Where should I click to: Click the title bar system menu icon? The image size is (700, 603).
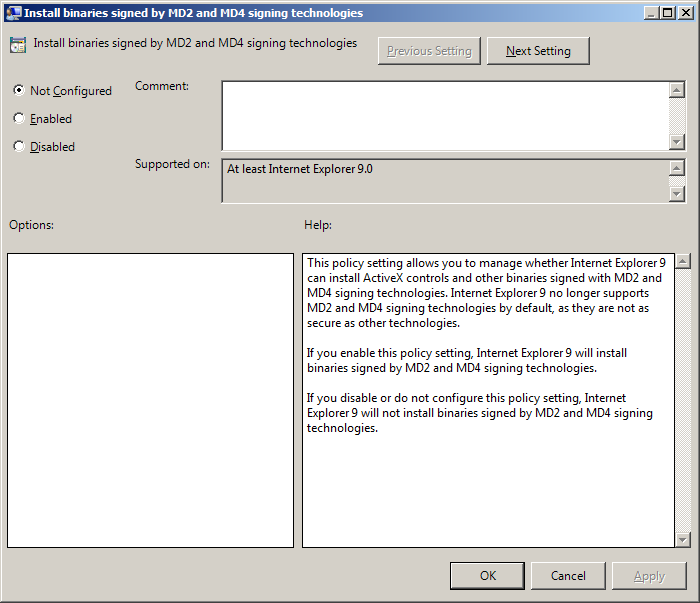12,13
